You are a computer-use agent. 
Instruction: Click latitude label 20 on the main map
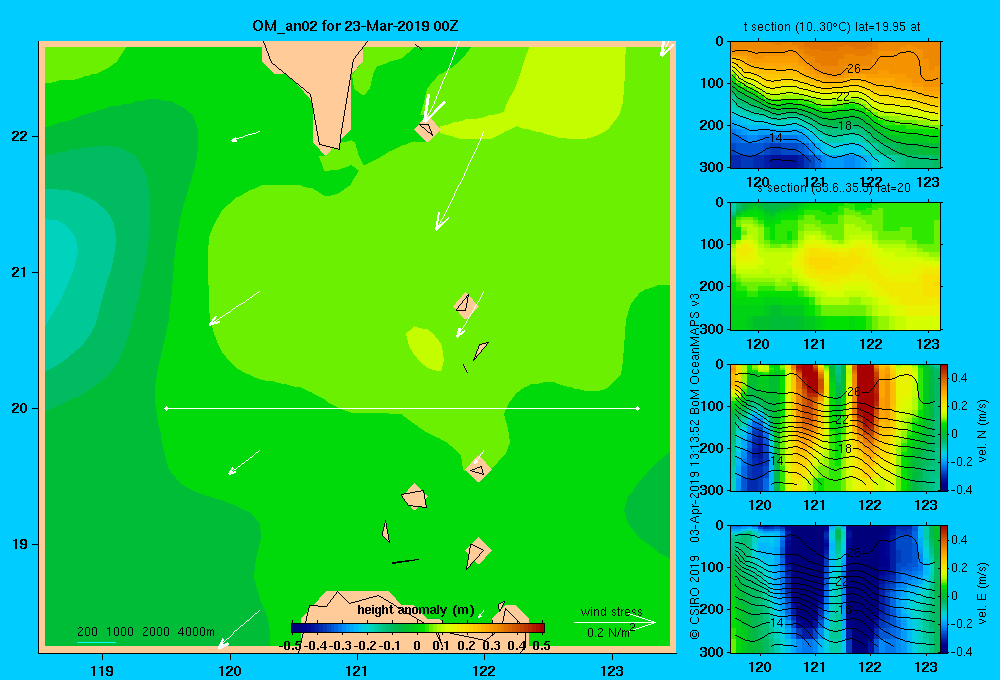click(20, 408)
